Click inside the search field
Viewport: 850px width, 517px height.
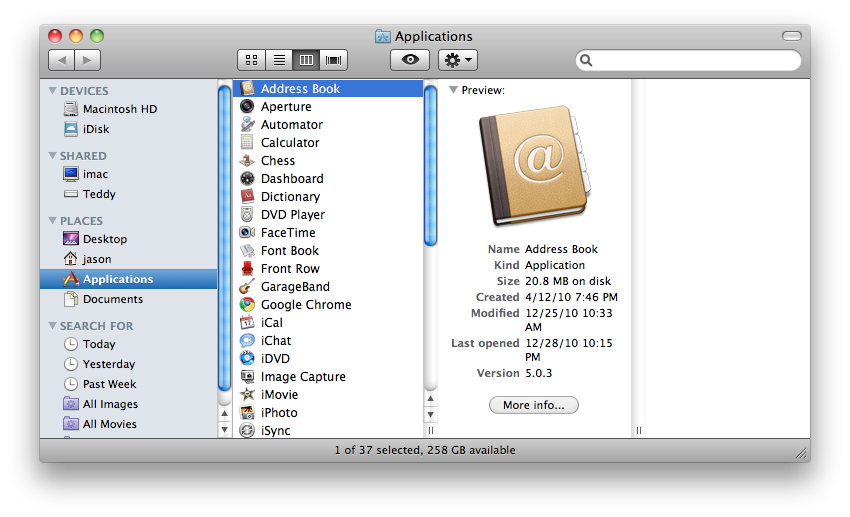pos(688,60)
